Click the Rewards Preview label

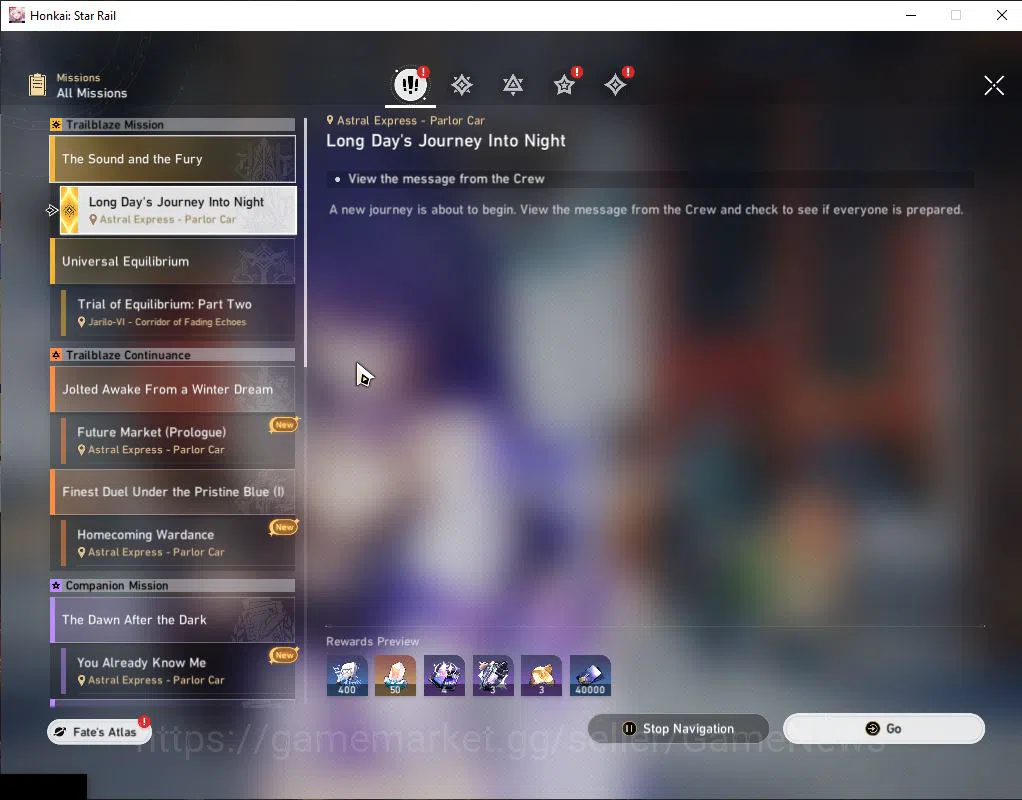click(372, 642)
